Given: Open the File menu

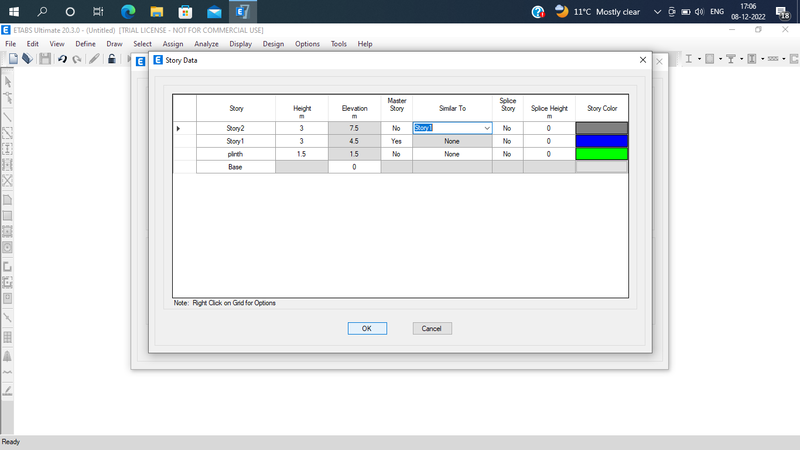Looking at the screenshot, I should pos(10,44).
